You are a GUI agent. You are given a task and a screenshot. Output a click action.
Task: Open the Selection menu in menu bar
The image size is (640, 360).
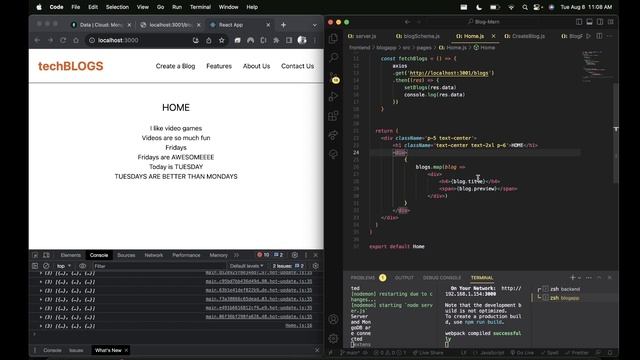(x=117, y=7)
